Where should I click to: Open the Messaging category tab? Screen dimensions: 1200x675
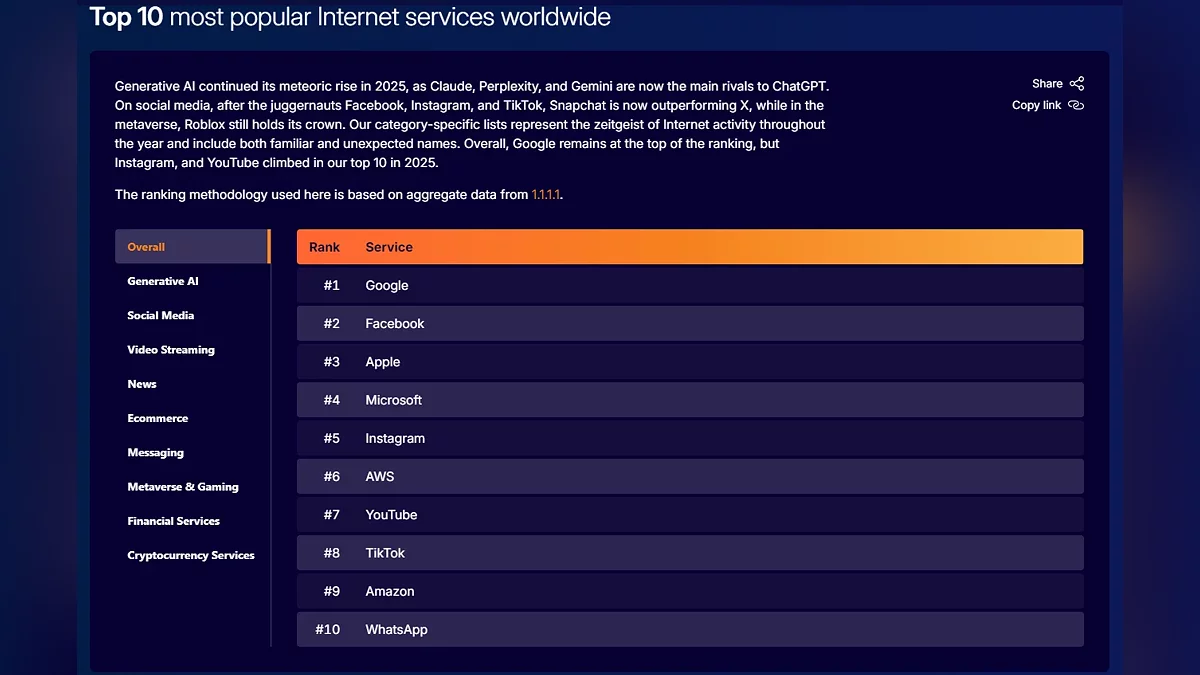click(x=156, y=453)
